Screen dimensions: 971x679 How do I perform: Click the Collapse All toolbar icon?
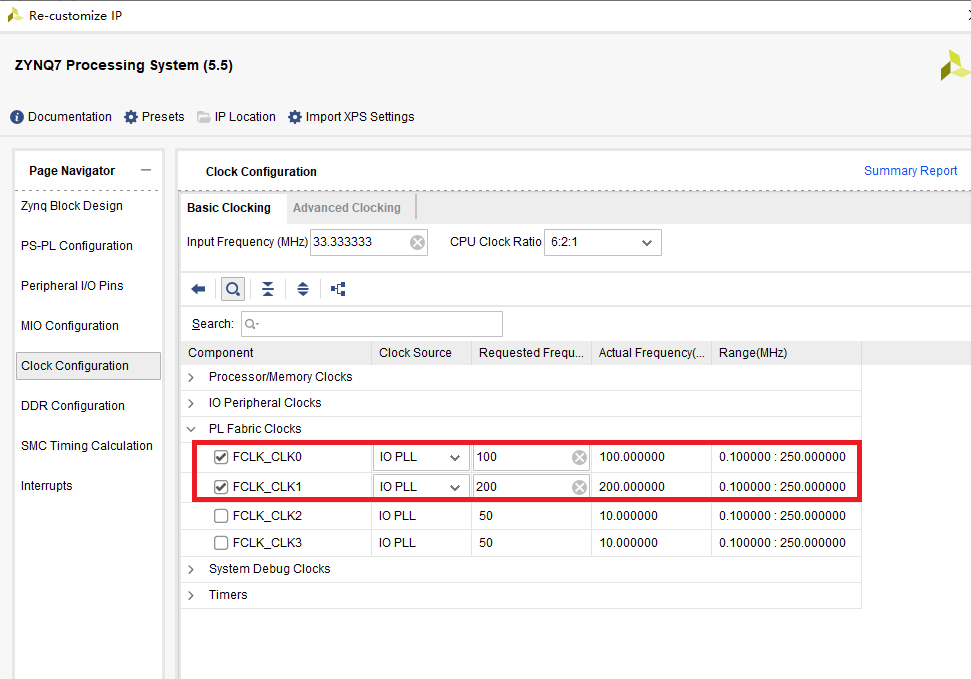pos(268,289)
